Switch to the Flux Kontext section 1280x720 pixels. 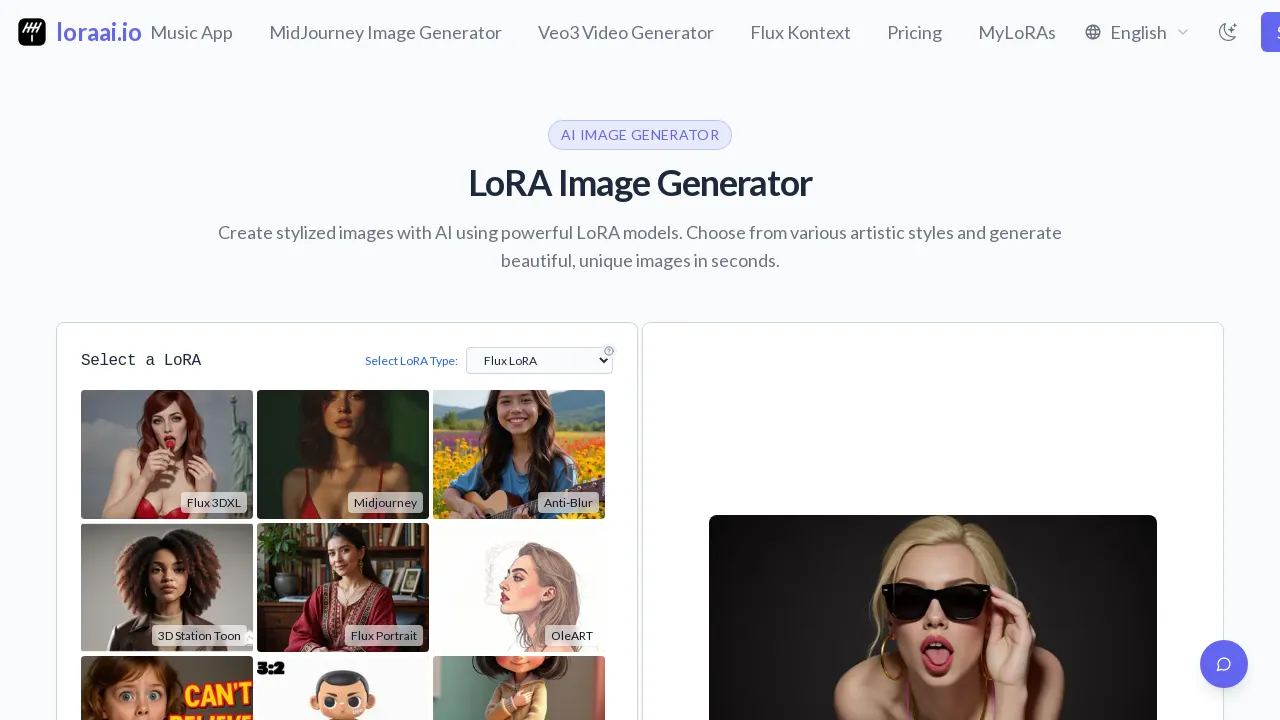coord(800,32)
